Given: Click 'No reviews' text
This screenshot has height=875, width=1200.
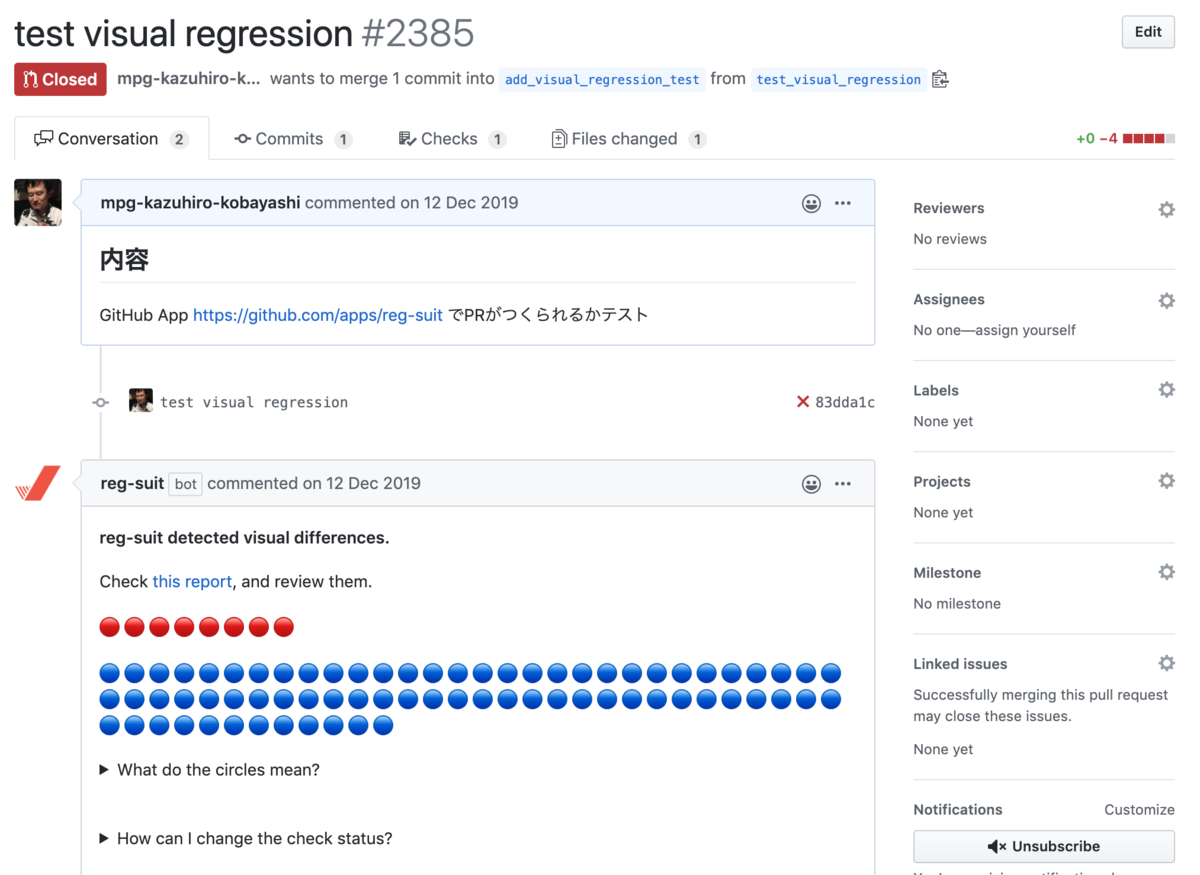Looking at the screenshot, I should pyautogui.click(x=950, y=238).
